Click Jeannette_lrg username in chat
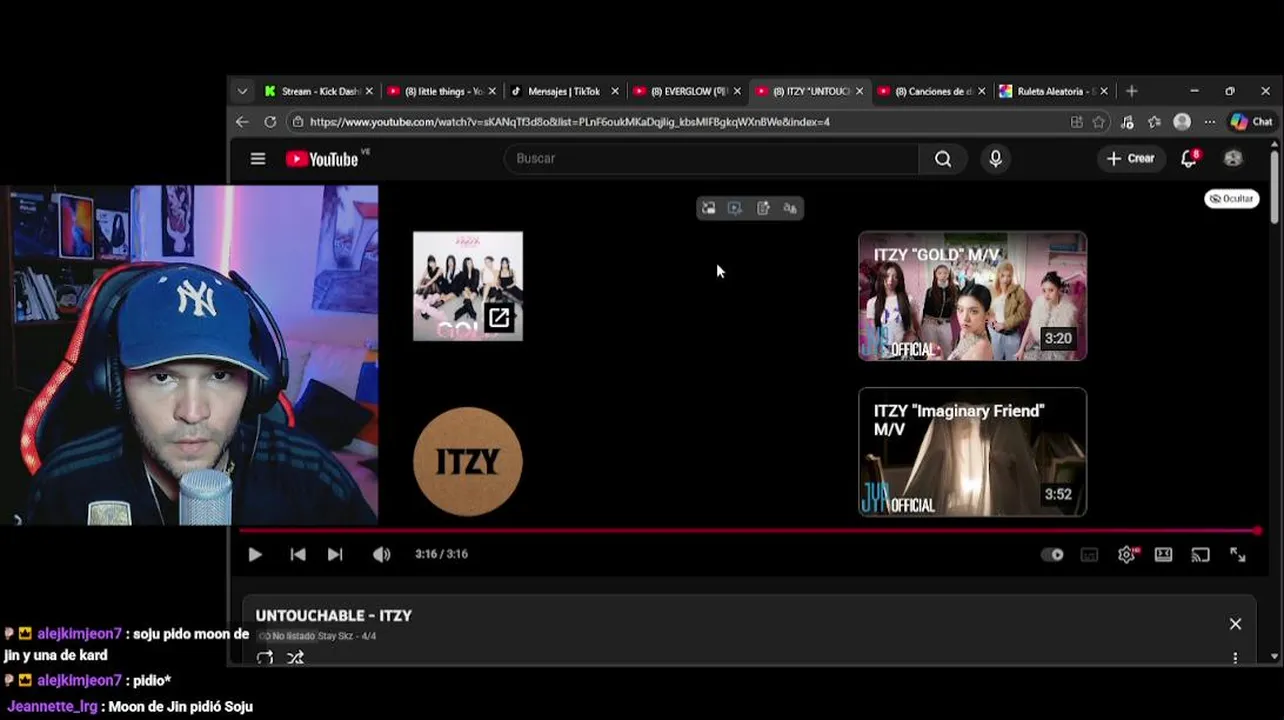 click(52, 706)
